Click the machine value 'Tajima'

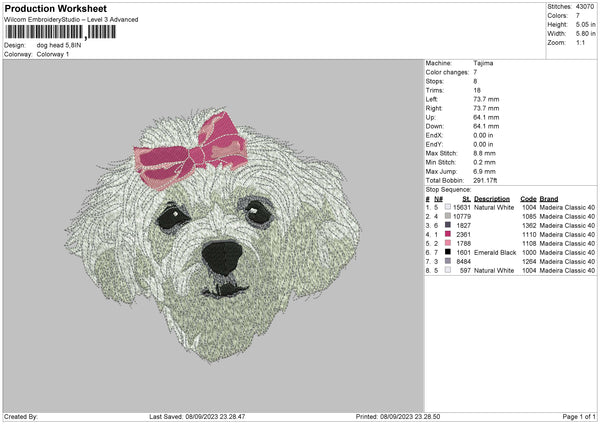click(x=483, y=63)
